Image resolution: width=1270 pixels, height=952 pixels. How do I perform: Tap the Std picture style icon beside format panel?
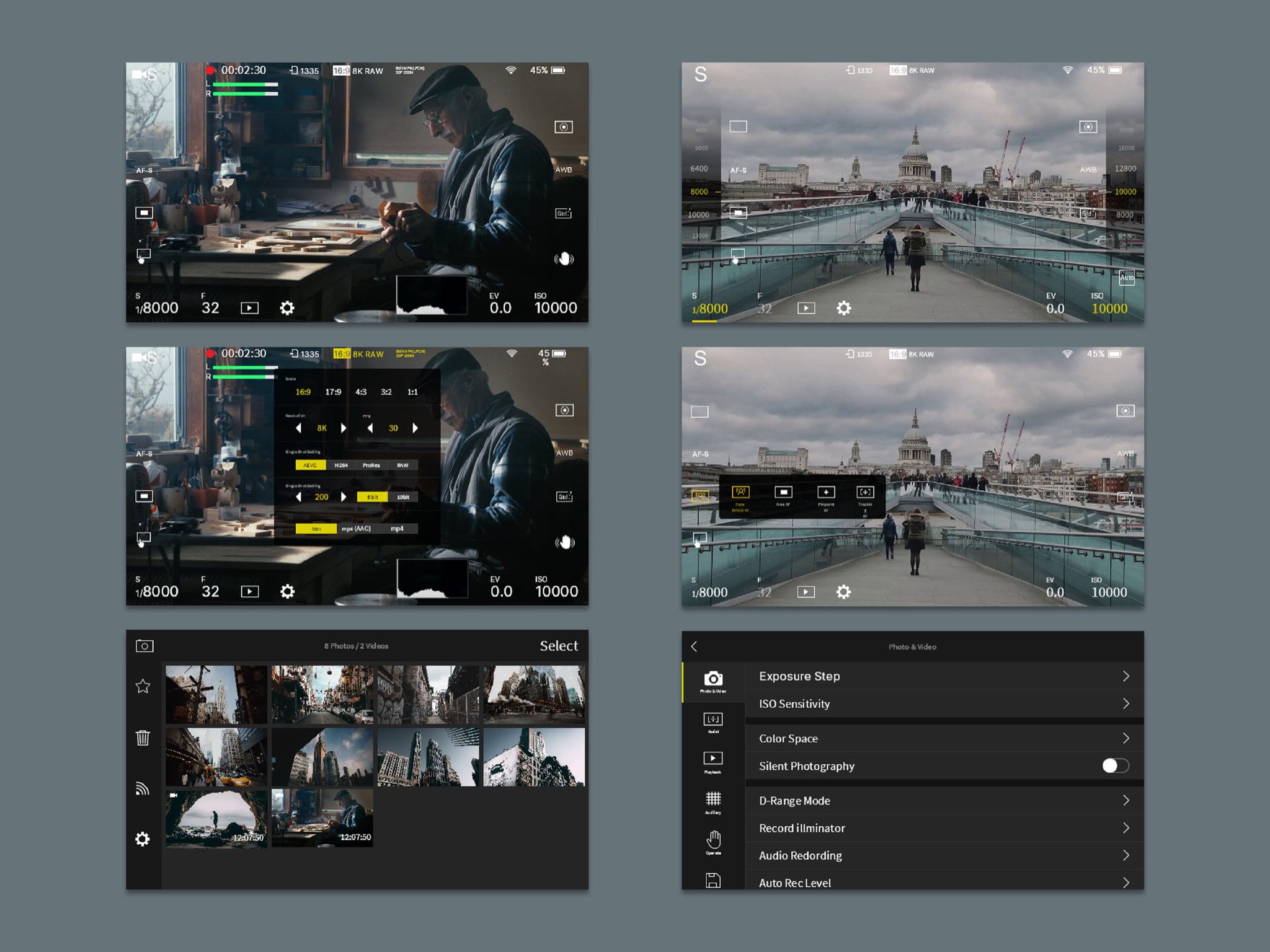[564, 496]
